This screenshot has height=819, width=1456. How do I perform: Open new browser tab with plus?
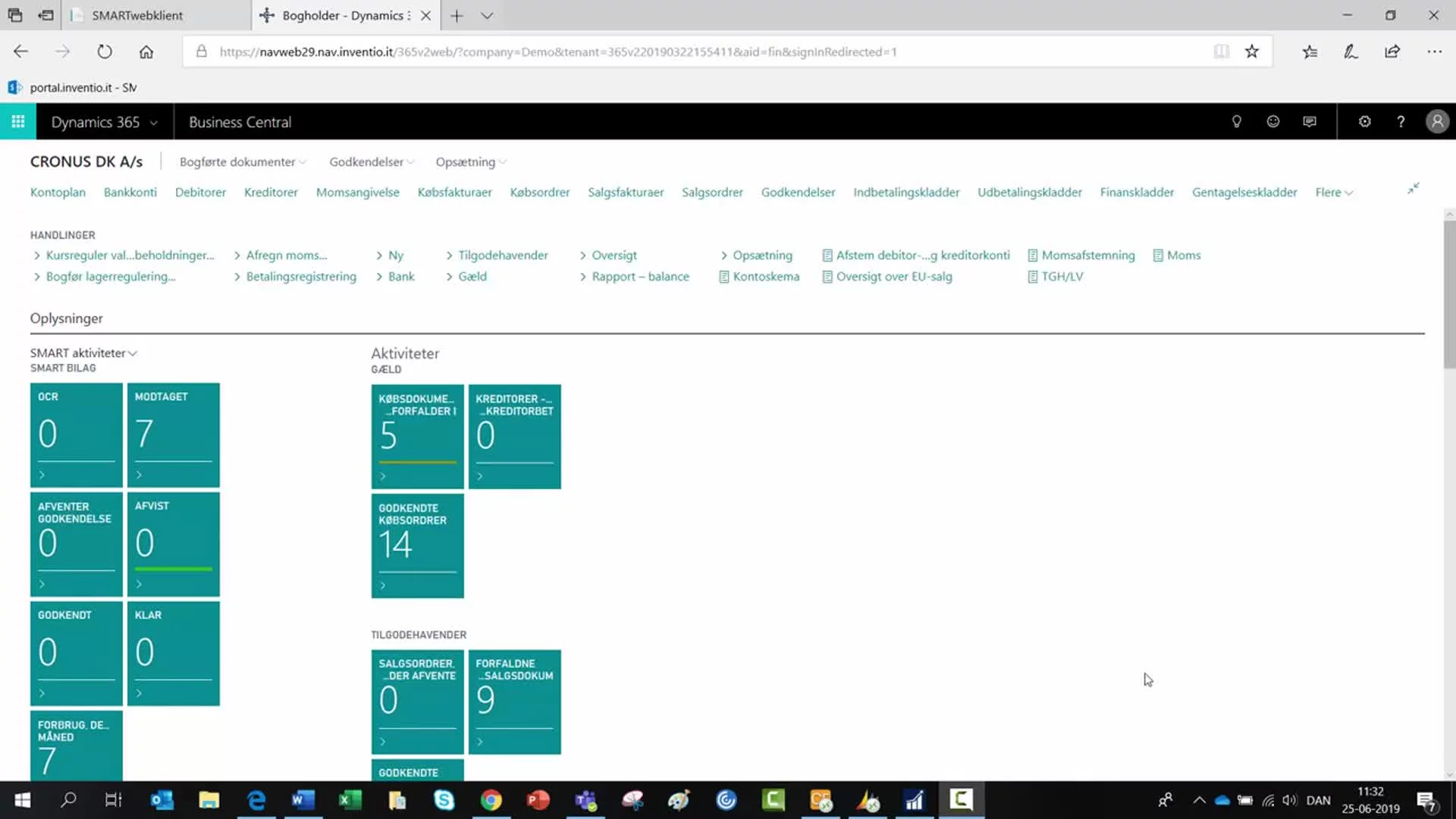click(457, 15)
